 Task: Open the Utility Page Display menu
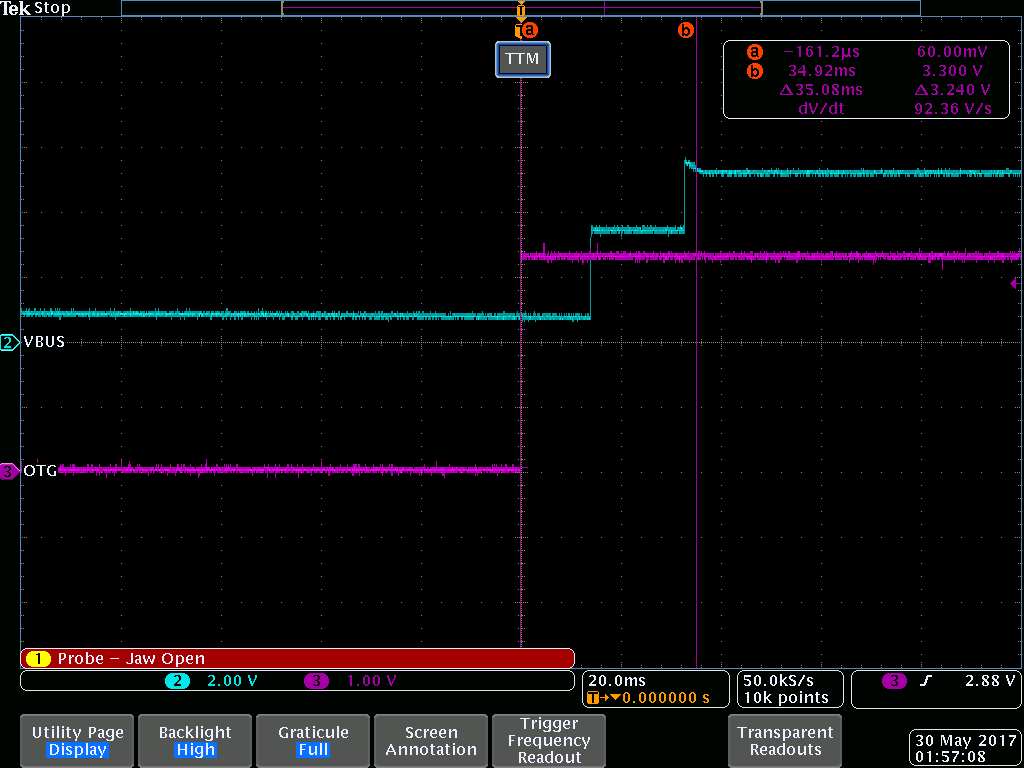click(78, 741)
